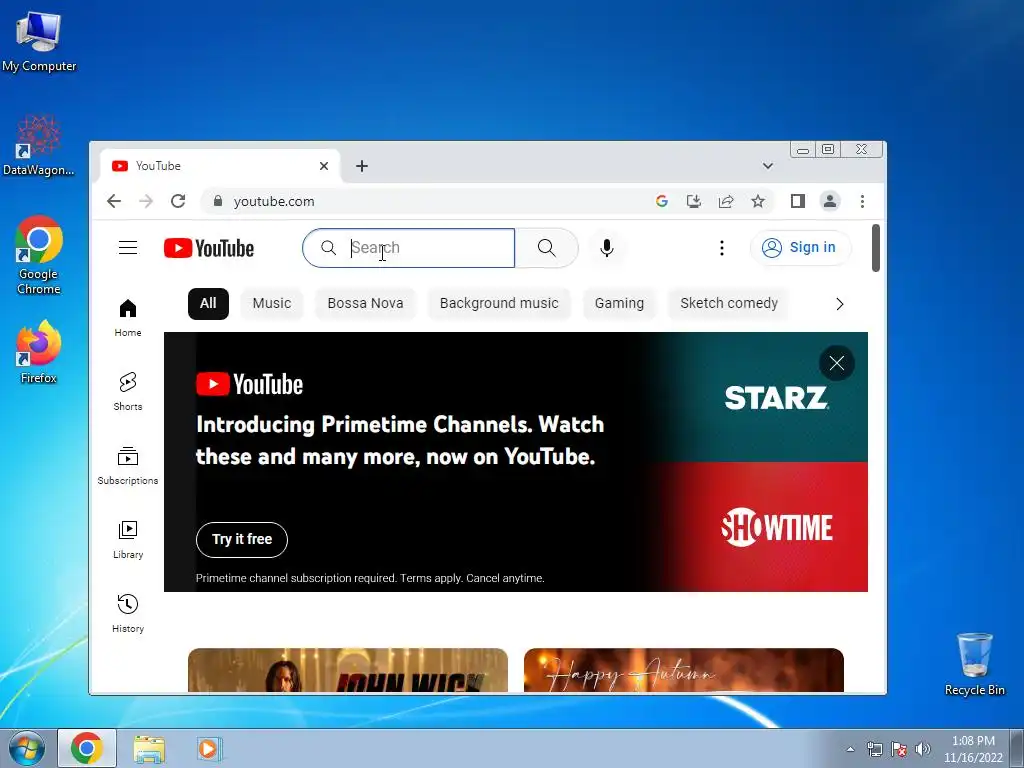Image resolution: width=1024 pixels, height=768 pixels.
Task: Click the youtube.com address bar
Action: point(431,201)
